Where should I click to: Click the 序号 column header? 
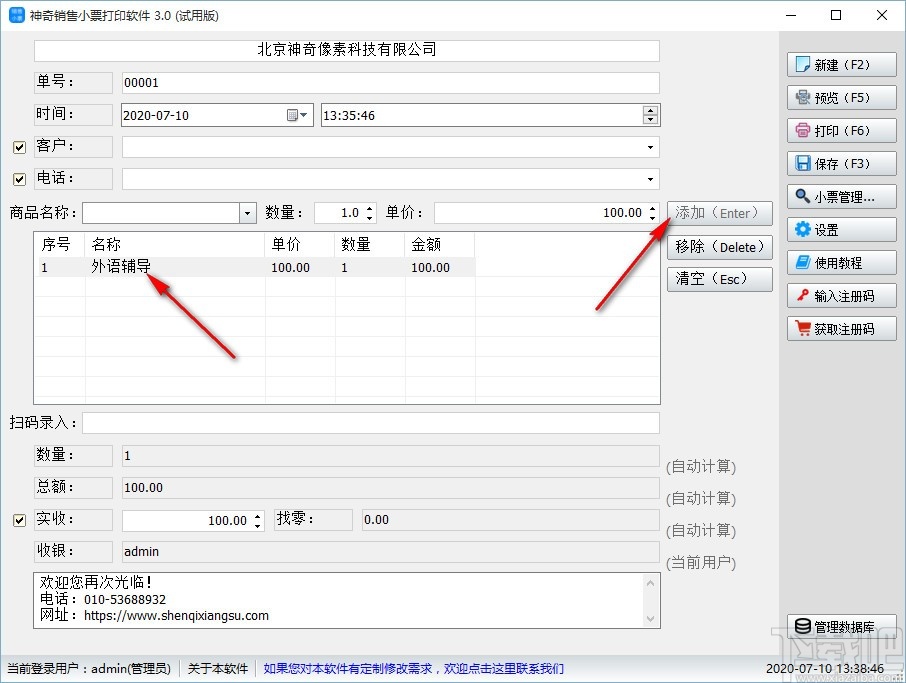coord(60,245)
